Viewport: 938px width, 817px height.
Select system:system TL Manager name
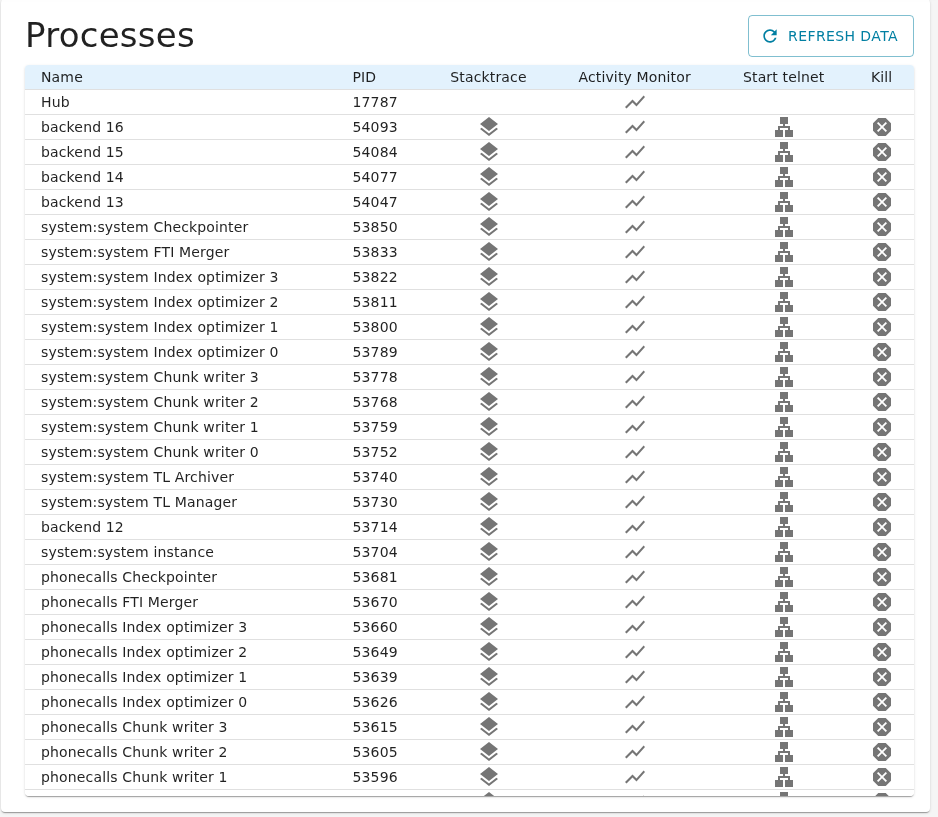[x=139, y=502]
